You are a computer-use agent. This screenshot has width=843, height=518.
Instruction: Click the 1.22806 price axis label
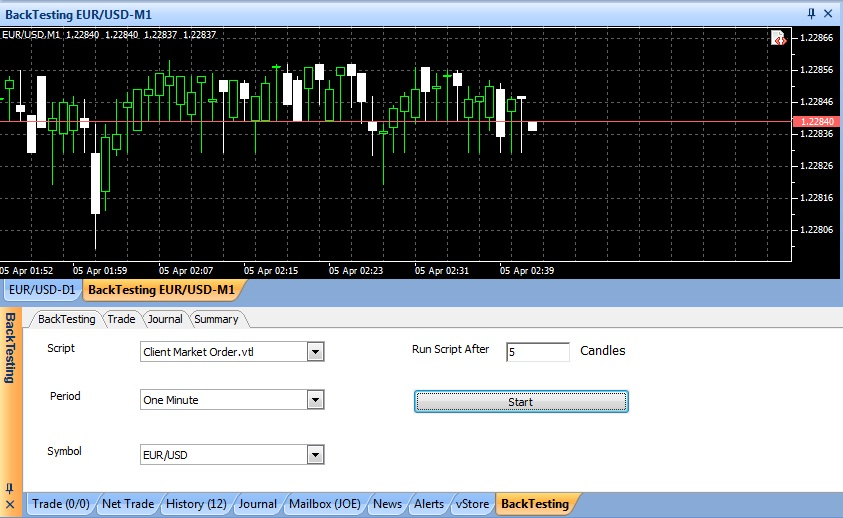tap(817, 230)
